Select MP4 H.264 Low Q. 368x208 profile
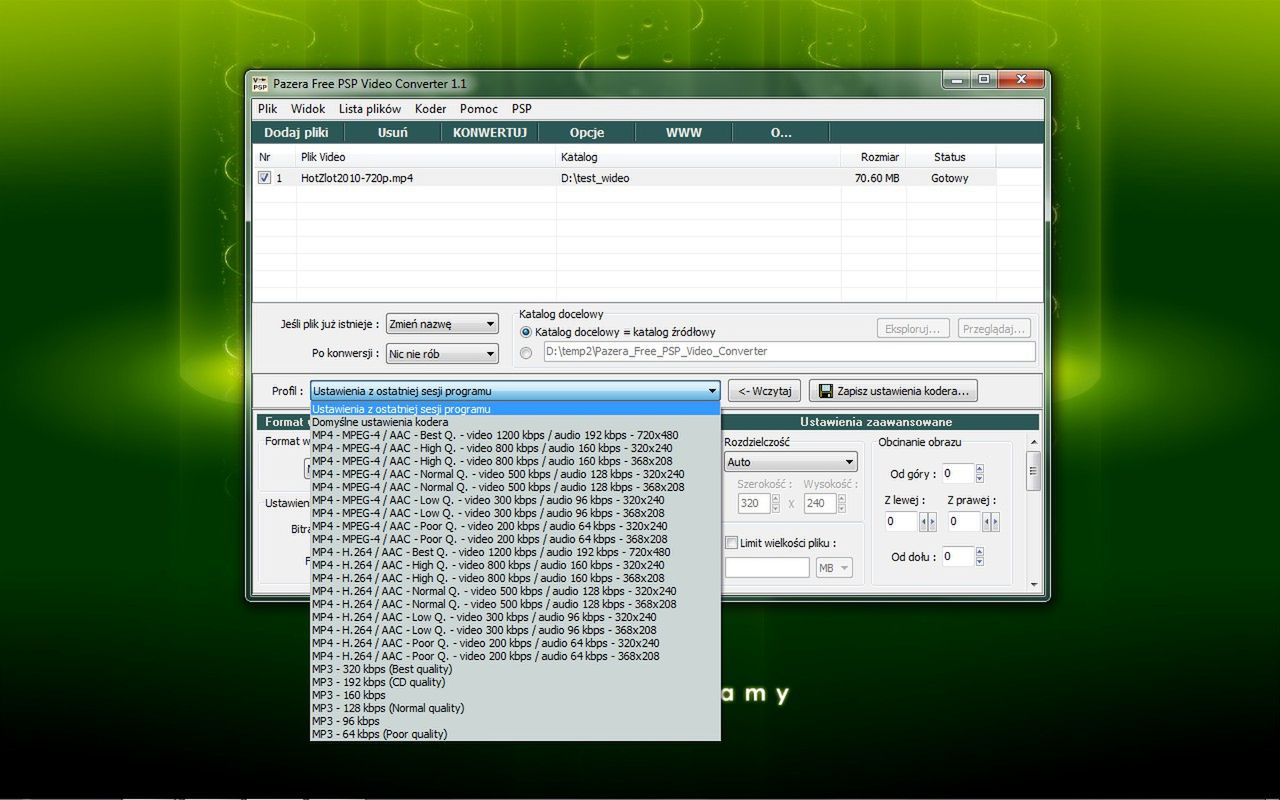1280x800 pixels. pyautogui.click(x=515, y=630)
